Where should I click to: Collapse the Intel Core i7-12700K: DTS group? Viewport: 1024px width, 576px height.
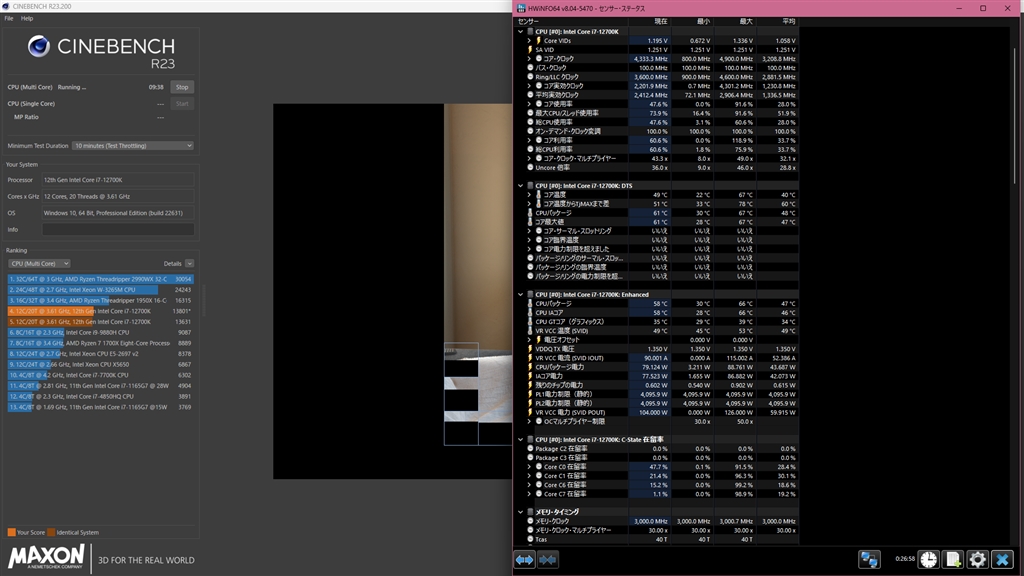[520, 185]
